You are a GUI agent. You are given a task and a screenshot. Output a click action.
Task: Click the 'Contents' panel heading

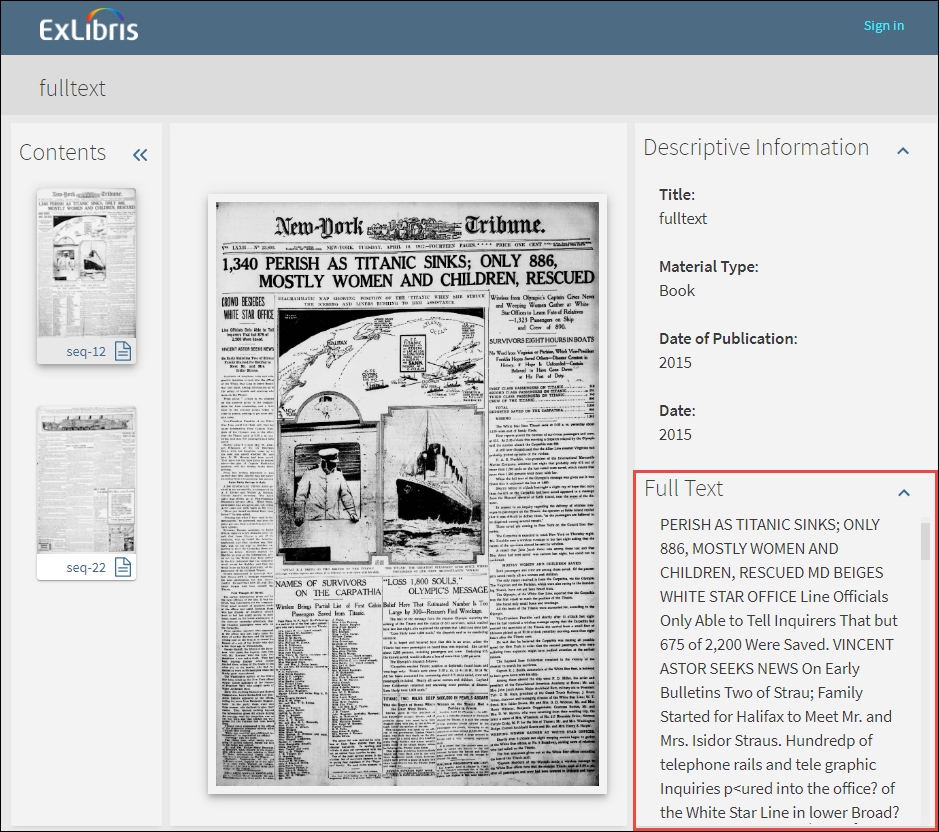click(x=62, y=153)
